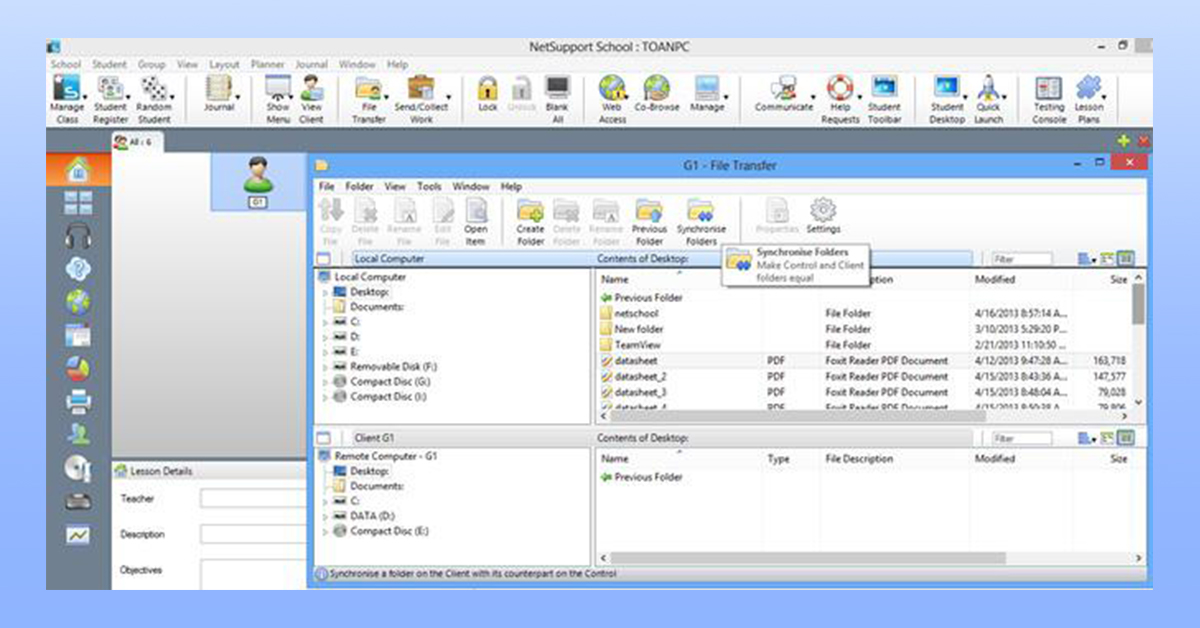
Task: Open the File Transfer Settings gear
Action: tap(822, 214)
